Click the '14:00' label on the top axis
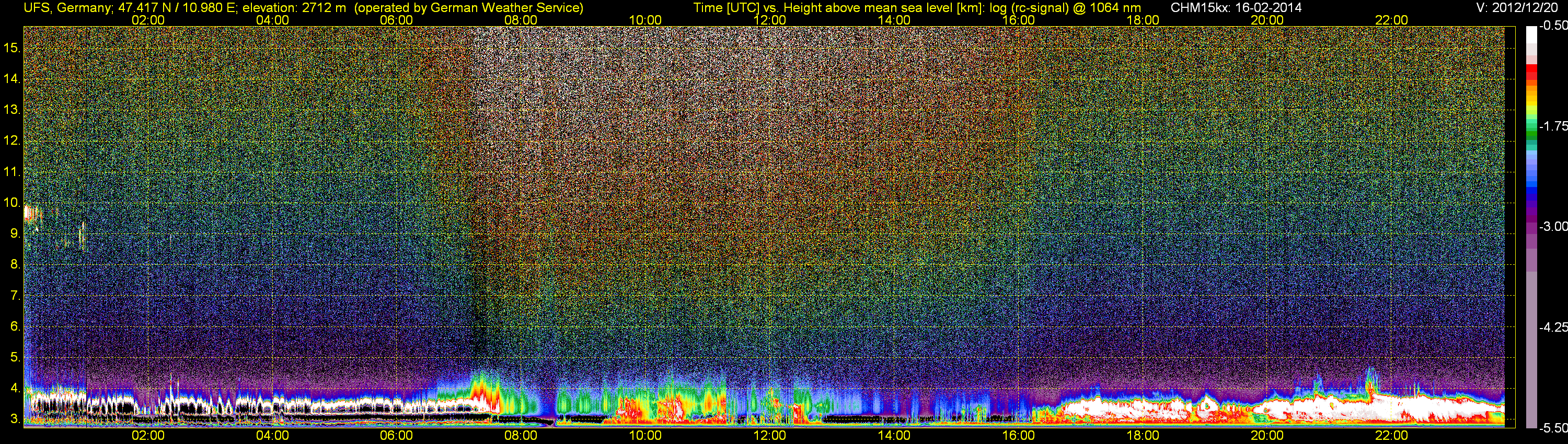 pos(894,20)
